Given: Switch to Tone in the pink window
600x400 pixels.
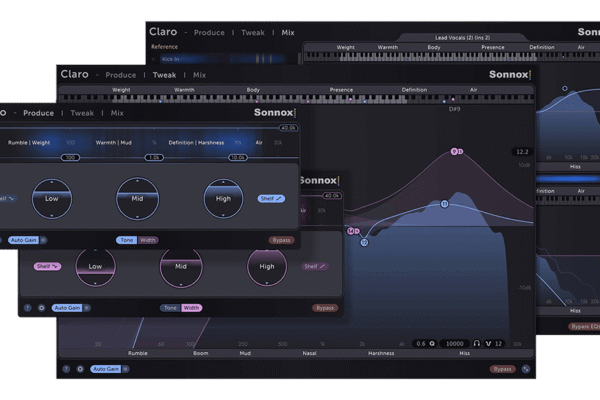Looking at the screenshot, I should 170,308.
